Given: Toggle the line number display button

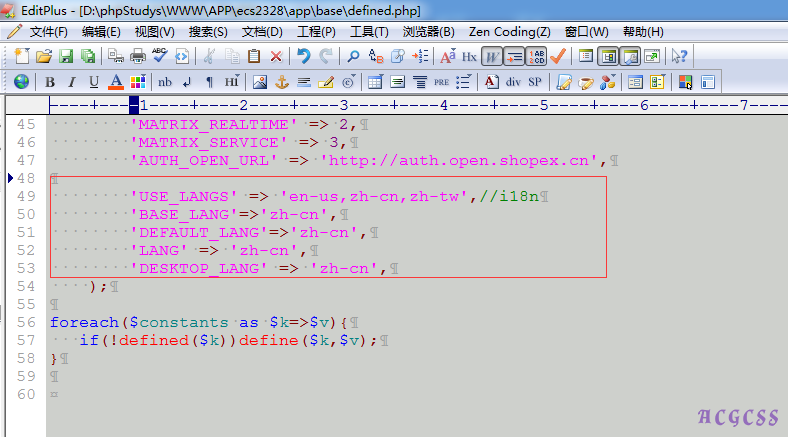Looking at the screenshot, I should coord(536,56).
